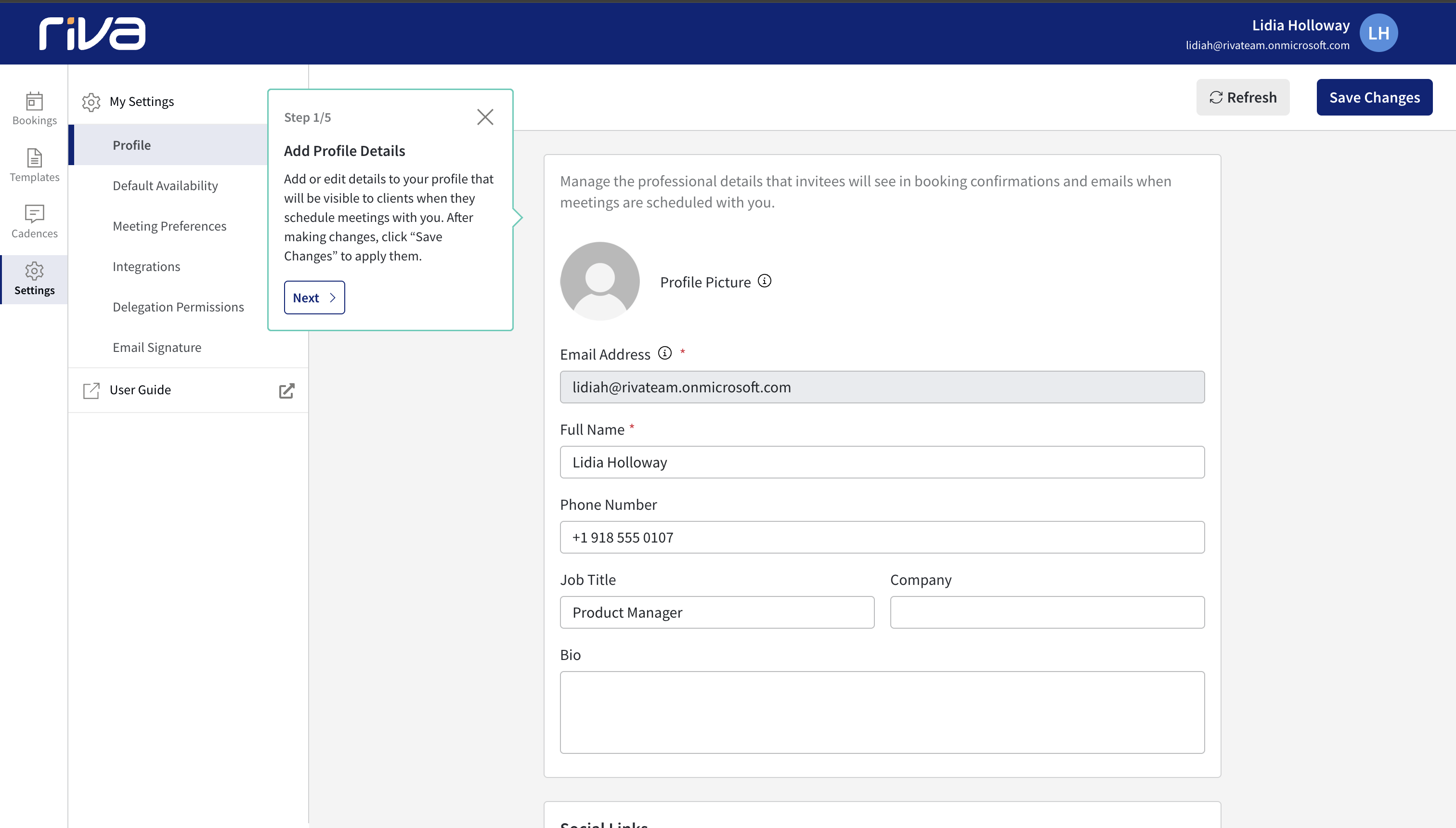
Task: Open Default Availability settings
Action: tap(165, 186)
